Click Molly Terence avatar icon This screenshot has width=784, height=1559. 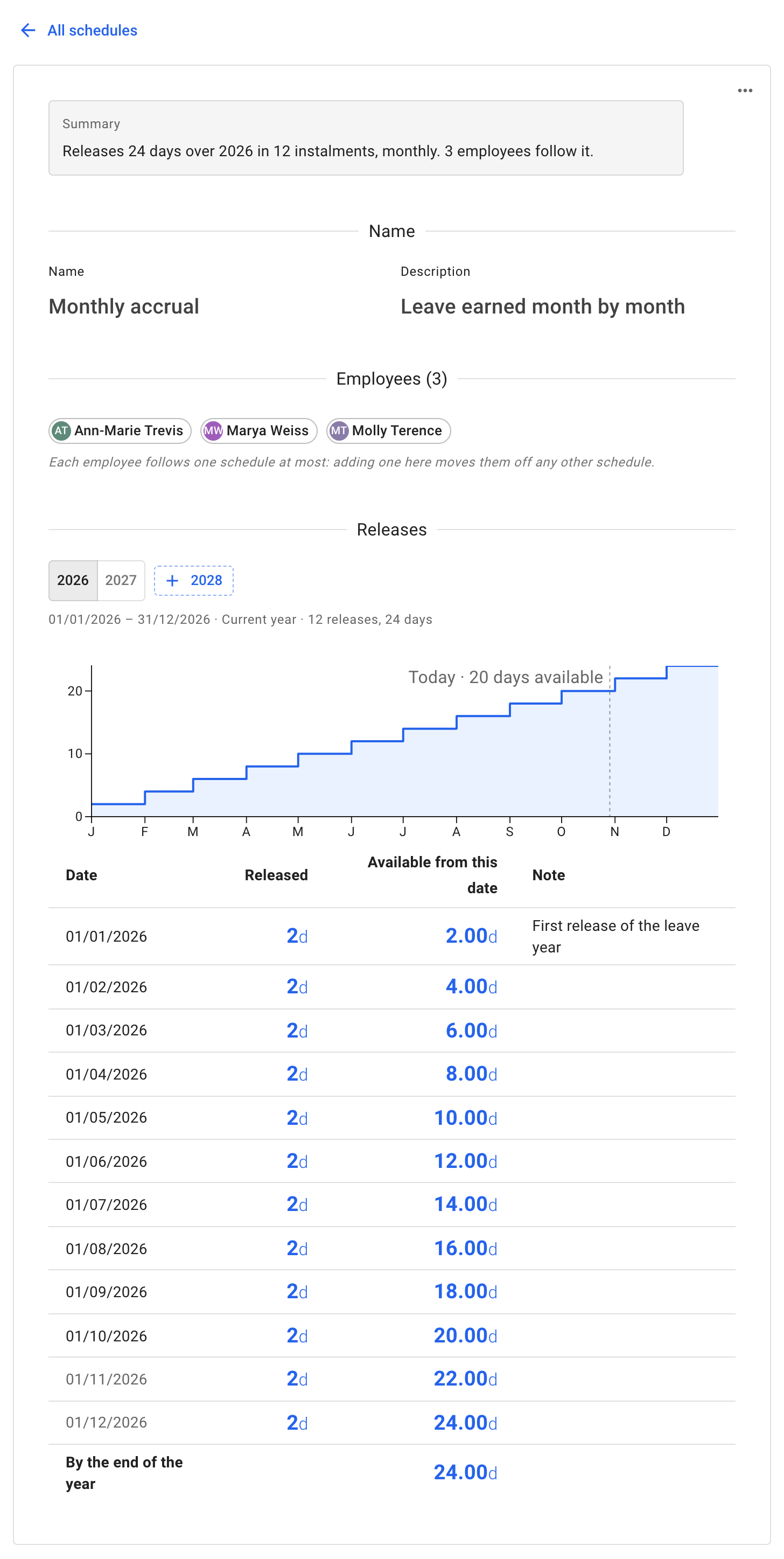[x=339, y=431]
